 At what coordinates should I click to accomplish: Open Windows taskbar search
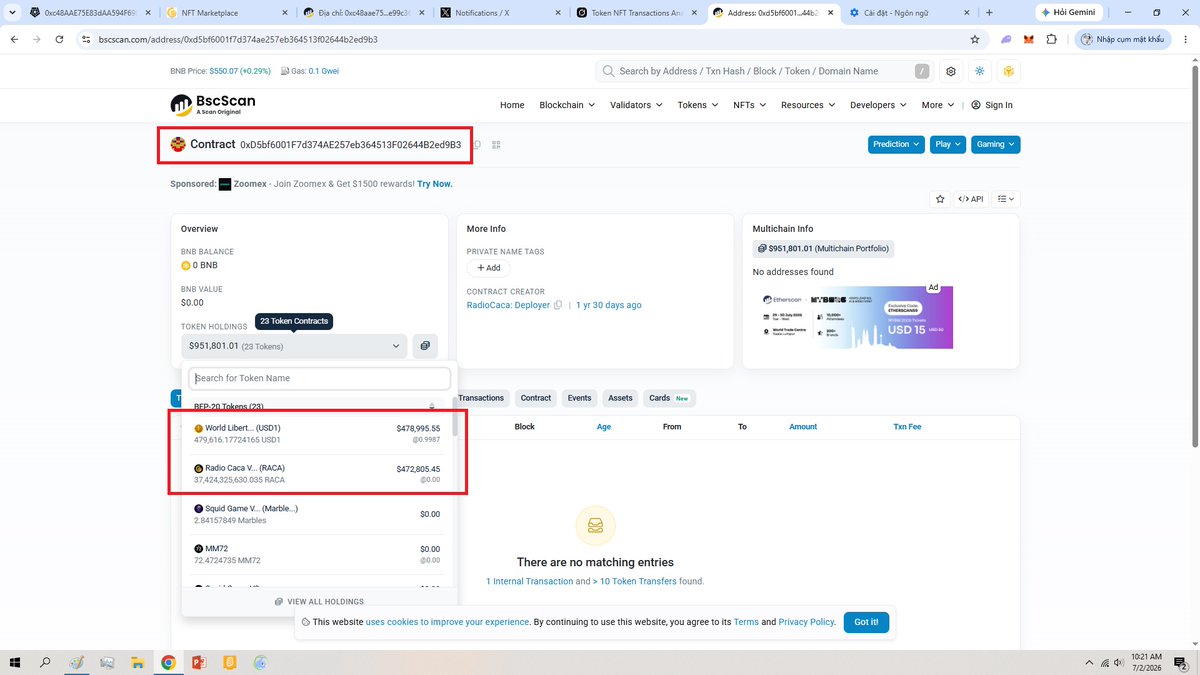(x=45, y=662)
